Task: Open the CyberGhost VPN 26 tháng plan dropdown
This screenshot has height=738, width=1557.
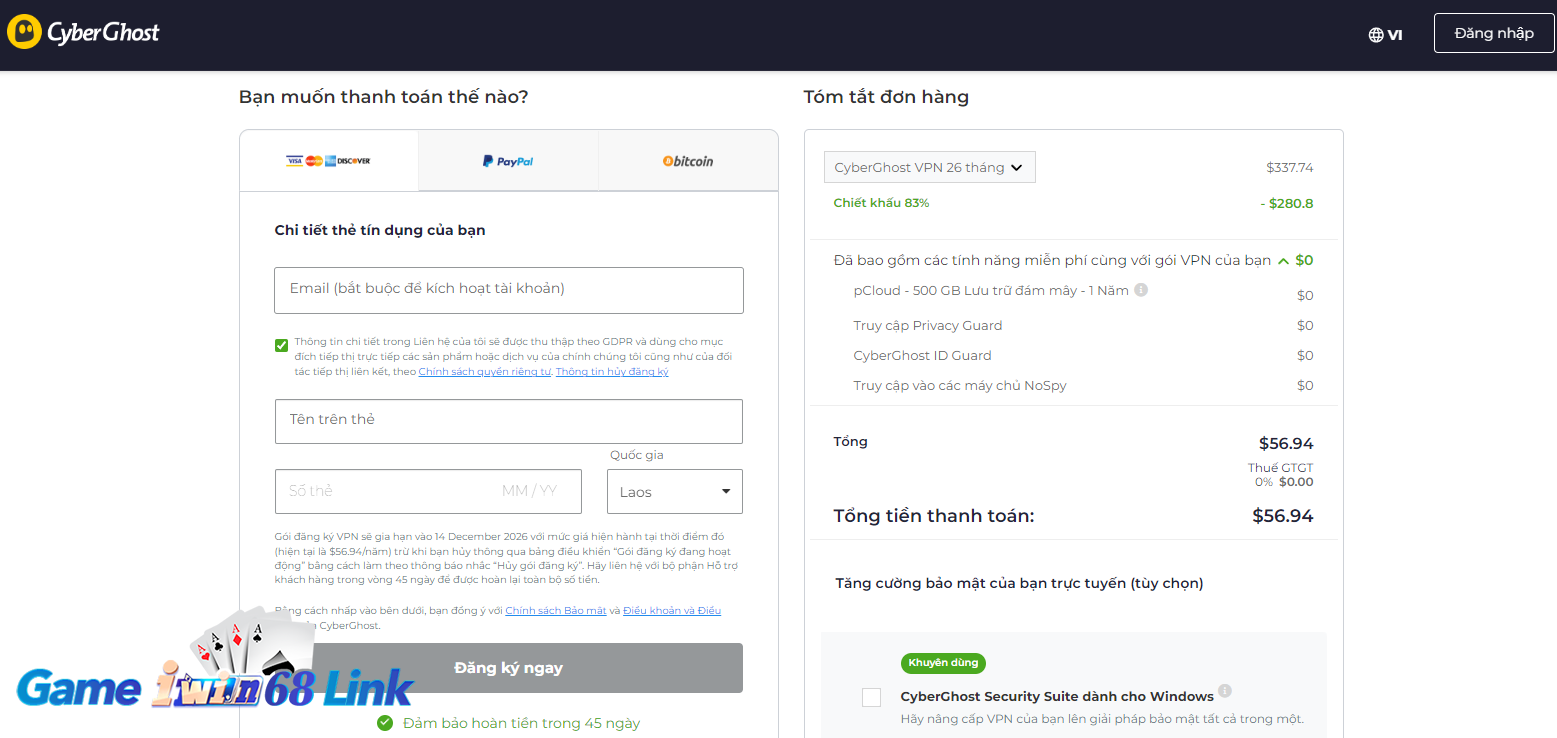Action: point(929,167)
